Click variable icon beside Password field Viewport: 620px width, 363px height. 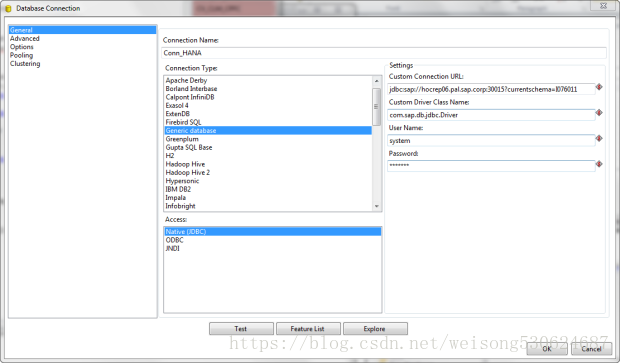point(599,164)
